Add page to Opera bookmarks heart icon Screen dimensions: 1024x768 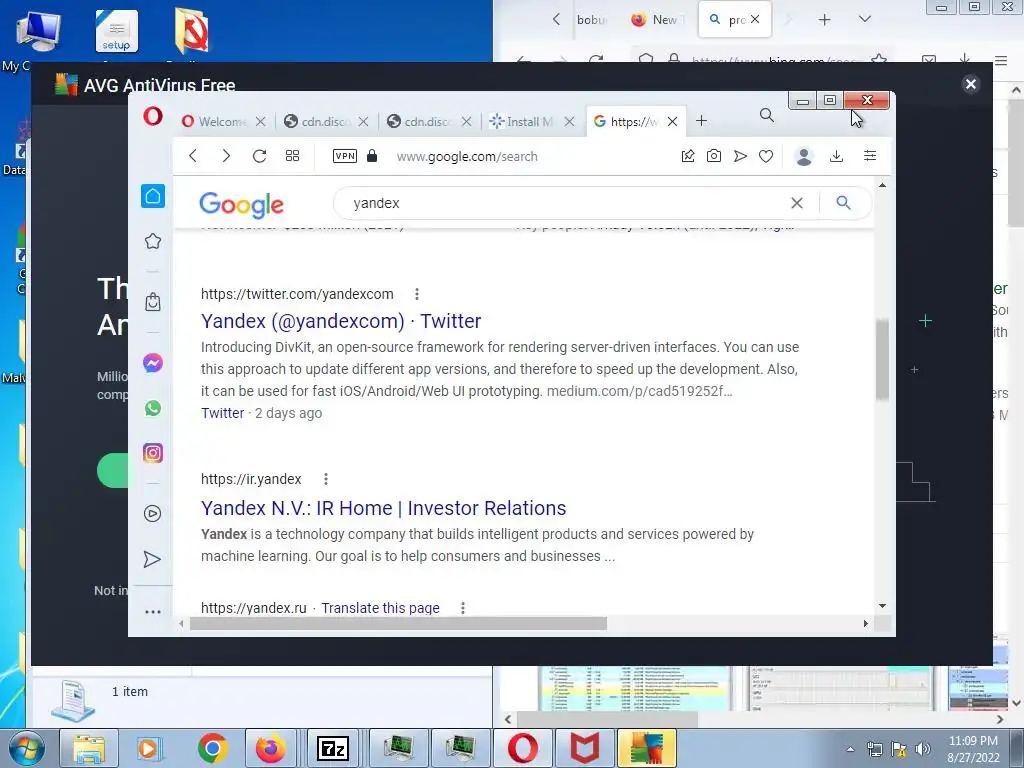(x=766, y=156)
